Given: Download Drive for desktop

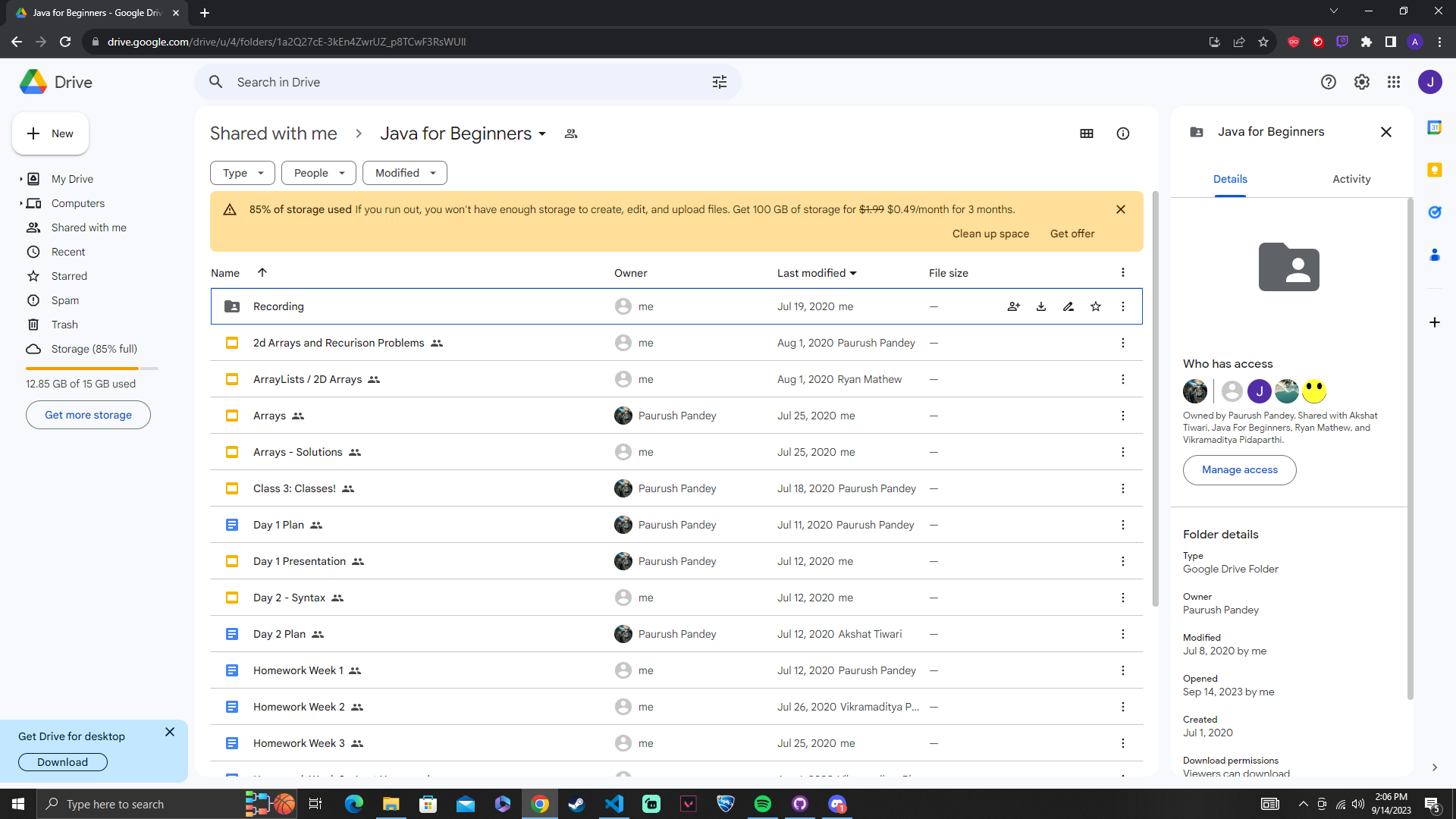Looking at the screenshot, I should [x=63, y=762].
